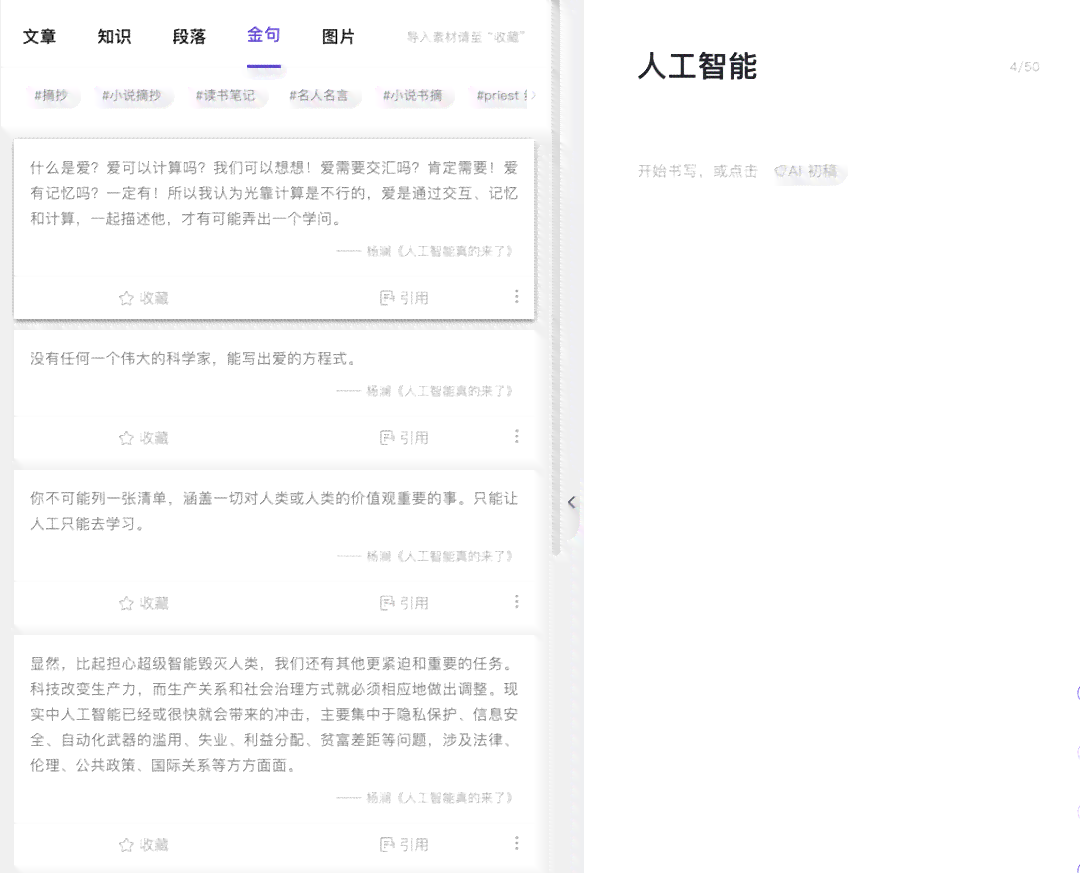Collapse the material panel with left chevron
Viewport: 1080px width, 873px height.
(571, 502)
